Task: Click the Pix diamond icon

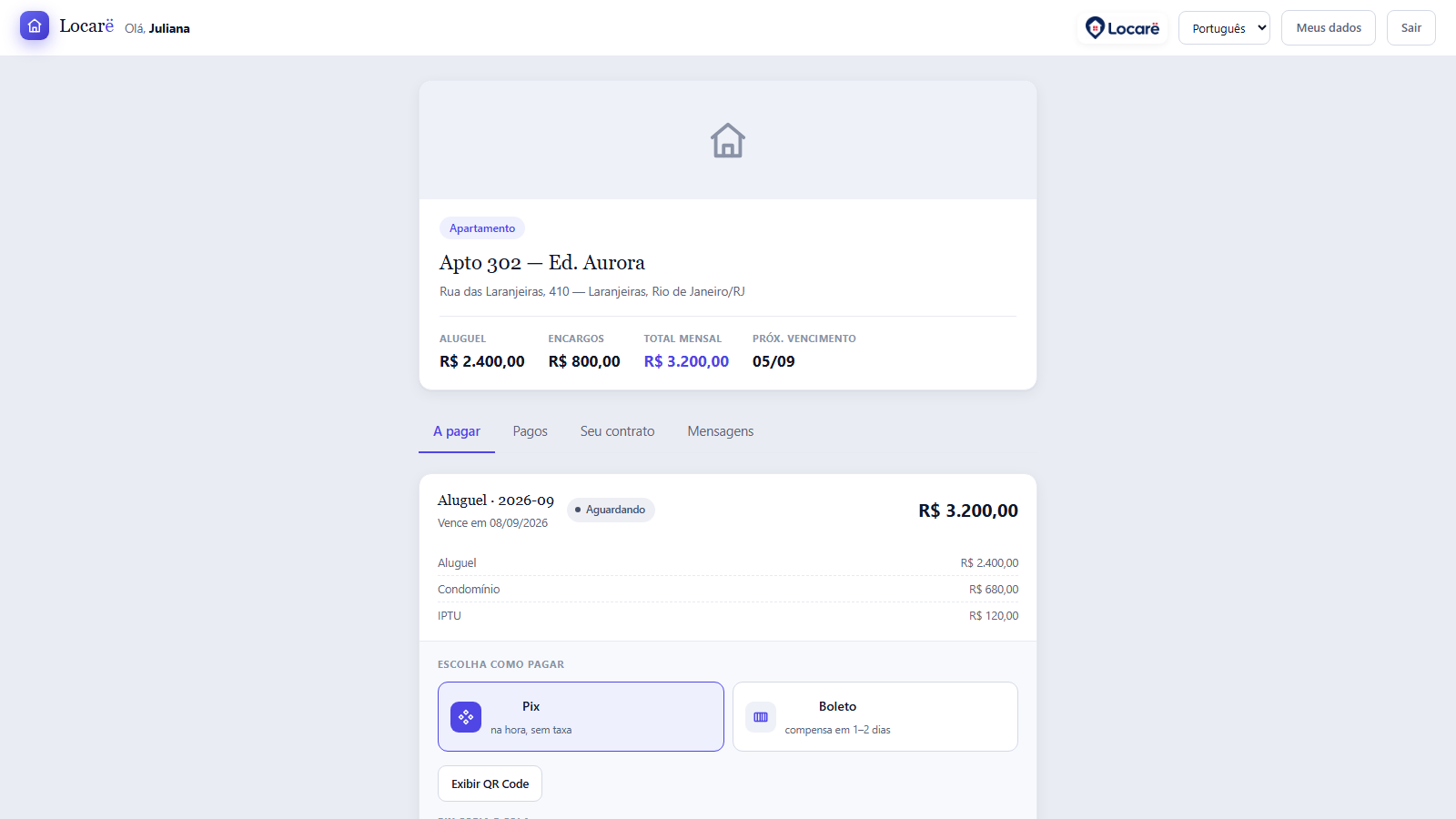Action: [x=466, y=717]
